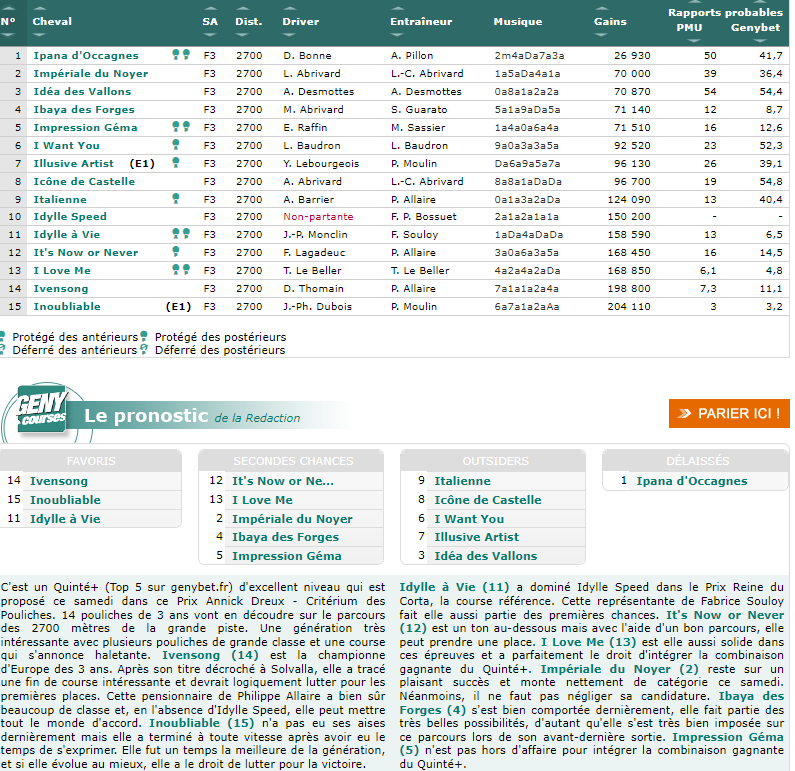
Task: Open Inoubliable in the runners table
Action: coord(67,307)
